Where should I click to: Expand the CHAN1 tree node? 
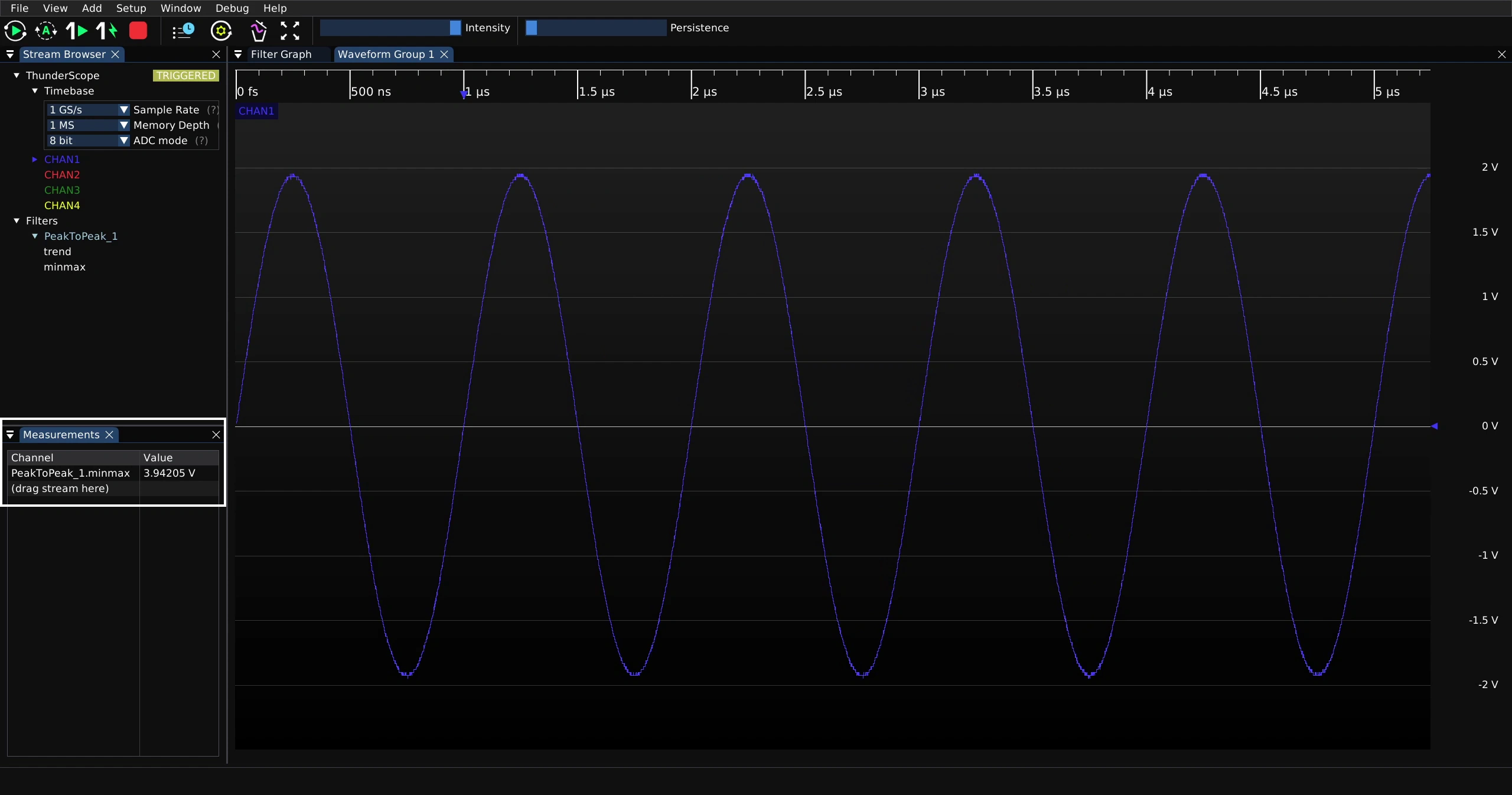click(x=35, y=159)
